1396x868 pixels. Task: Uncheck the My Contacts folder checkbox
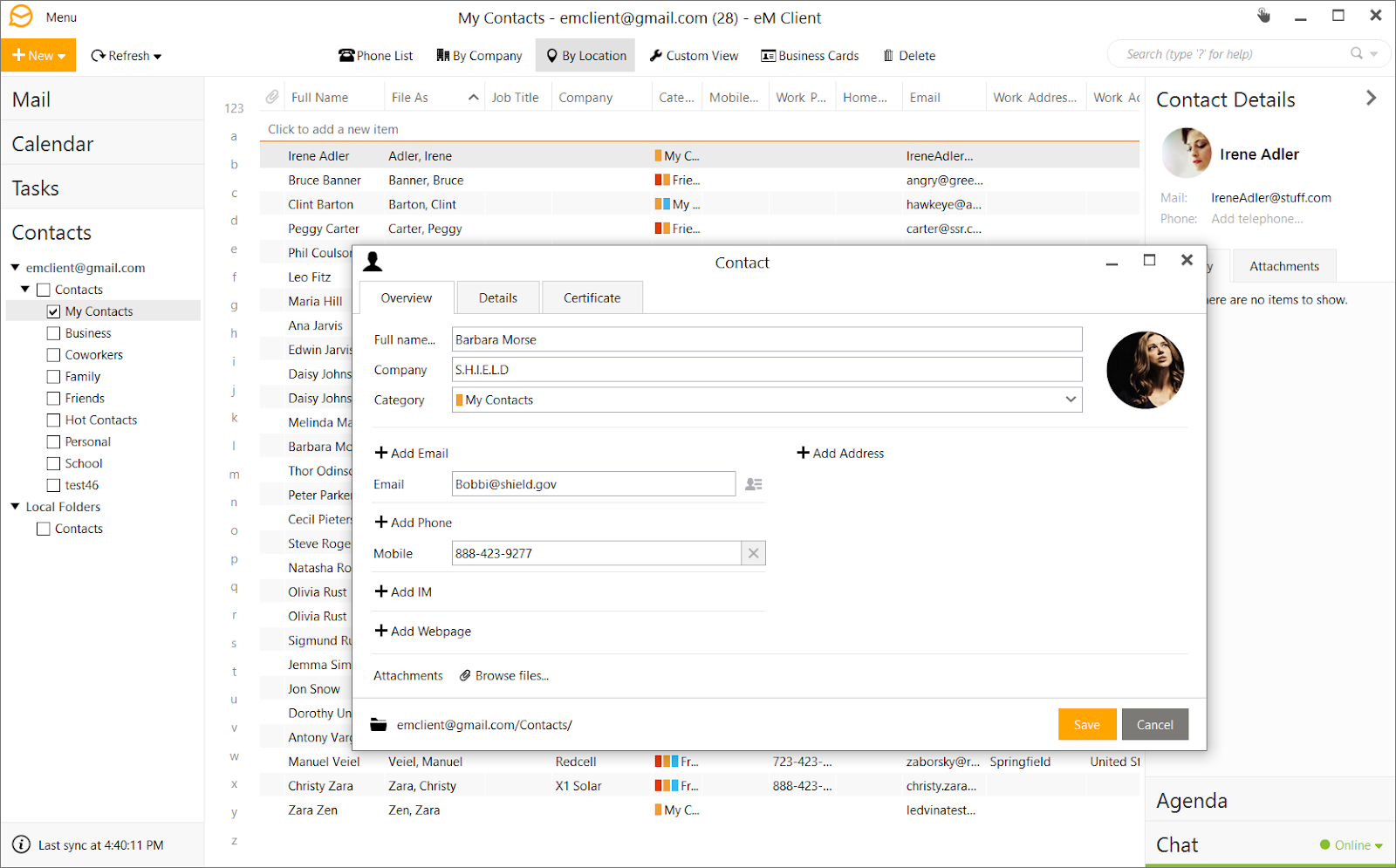[53, 311]
